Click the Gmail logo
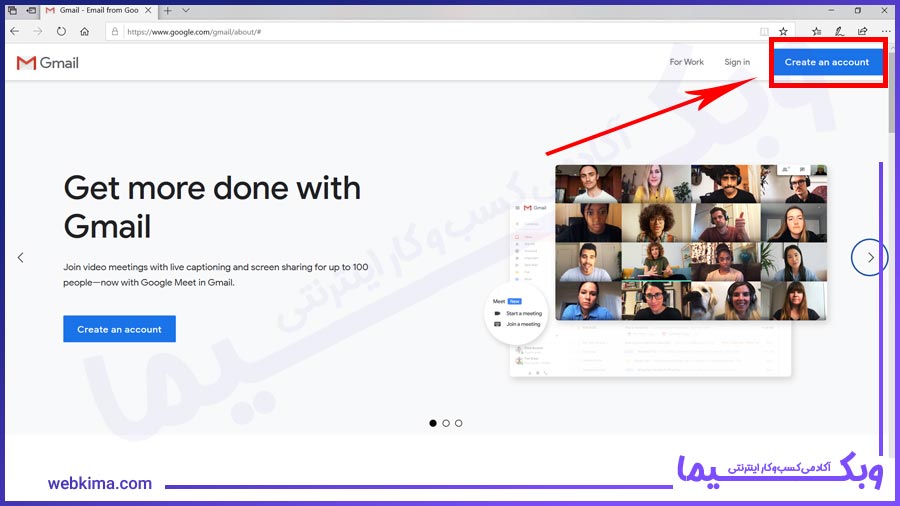Viewport: 900px width, 506px height. pyautogui.click(x=48, y=63)
